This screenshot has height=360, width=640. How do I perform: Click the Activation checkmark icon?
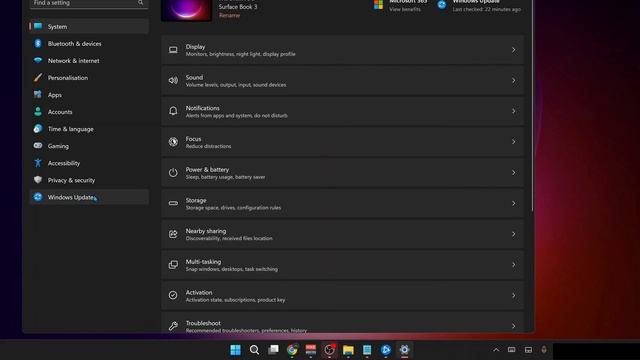[x=173, y=295]
